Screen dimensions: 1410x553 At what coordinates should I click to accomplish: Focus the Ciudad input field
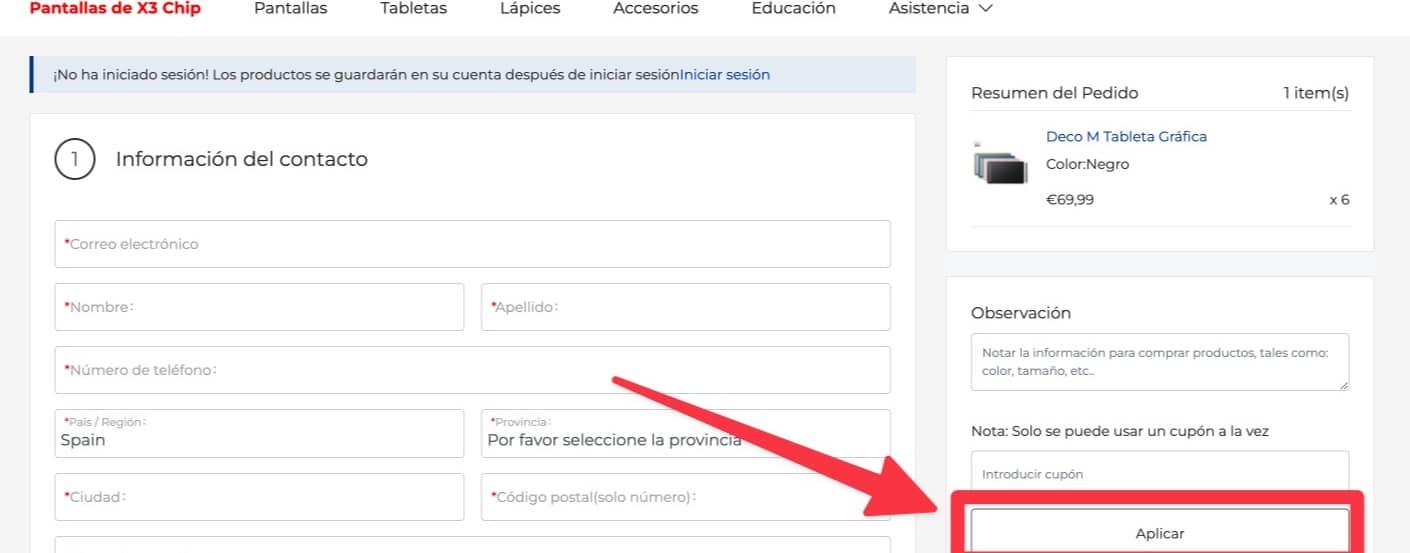click(259, 497)
